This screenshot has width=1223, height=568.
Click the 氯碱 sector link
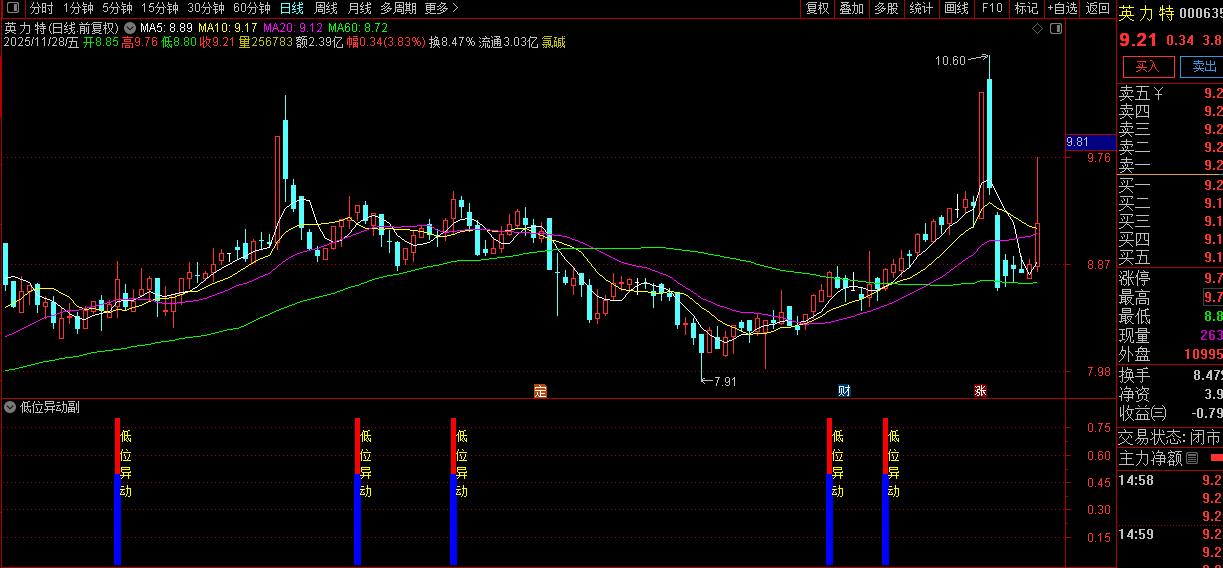[x=554, y=43]
